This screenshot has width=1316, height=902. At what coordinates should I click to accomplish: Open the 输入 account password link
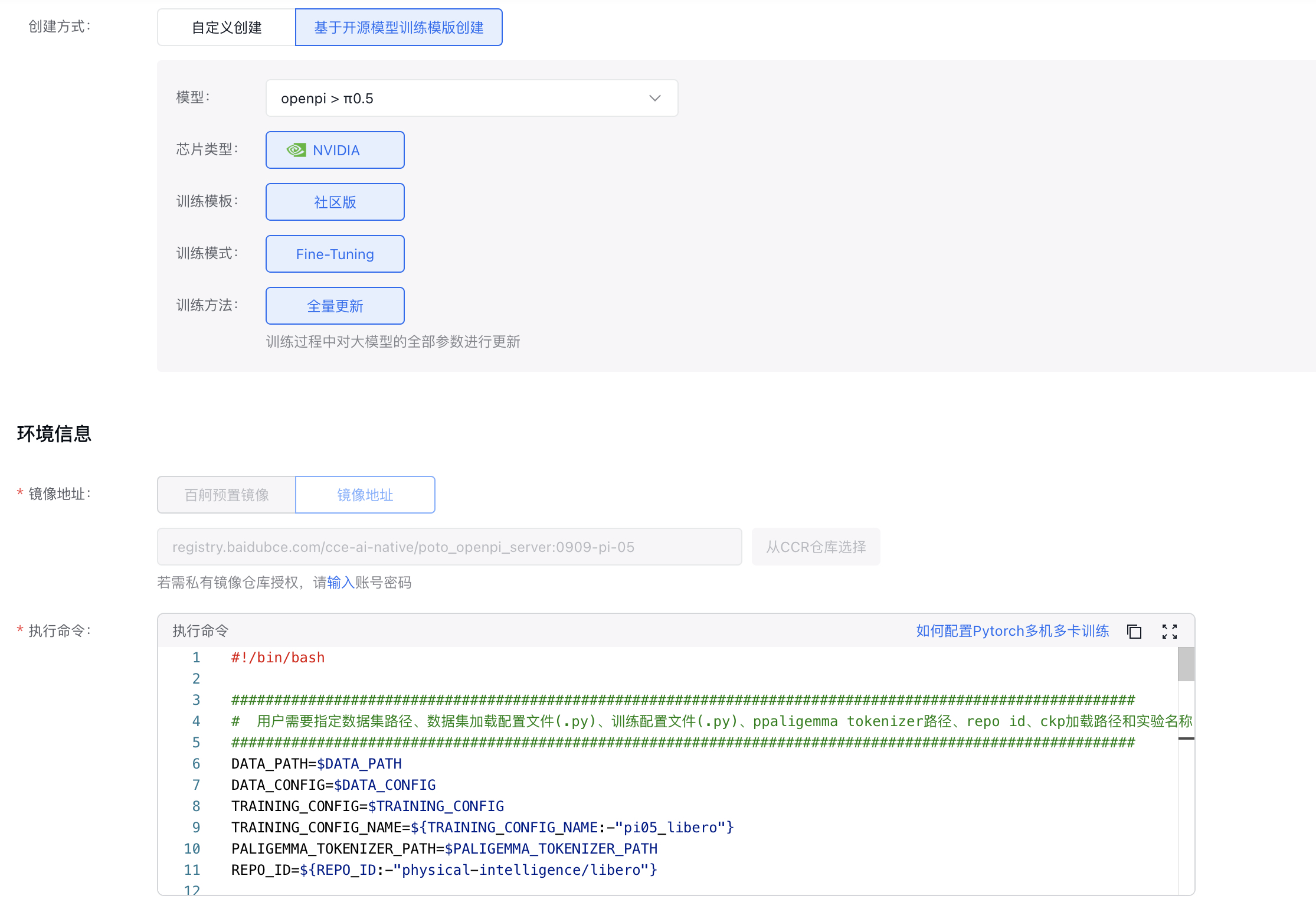point(341,583)
